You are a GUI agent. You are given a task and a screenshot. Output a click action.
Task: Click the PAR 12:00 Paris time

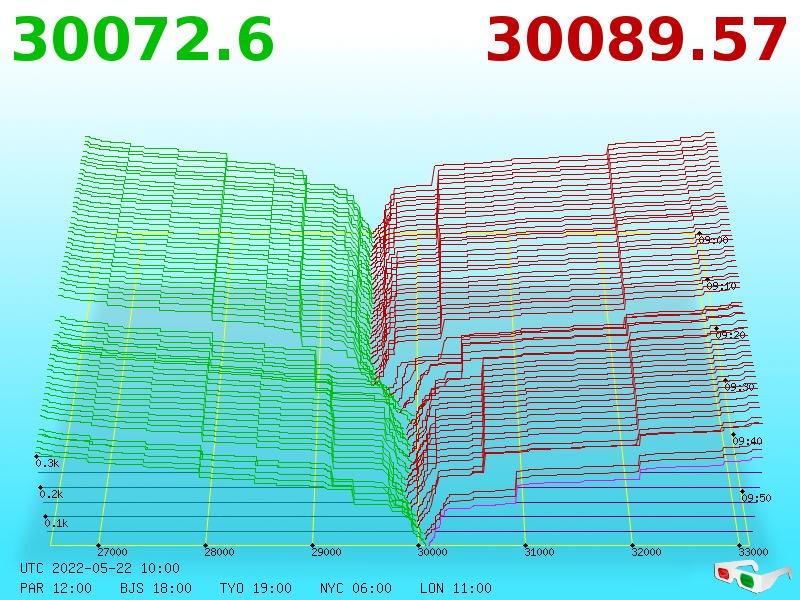click(x=56, y=588)
